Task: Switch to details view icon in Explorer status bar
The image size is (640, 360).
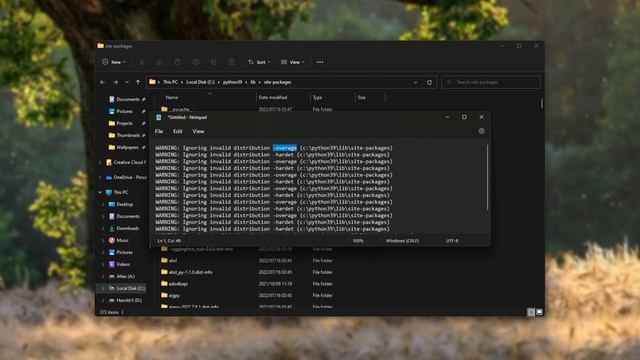Action: [x=531, y=312]
